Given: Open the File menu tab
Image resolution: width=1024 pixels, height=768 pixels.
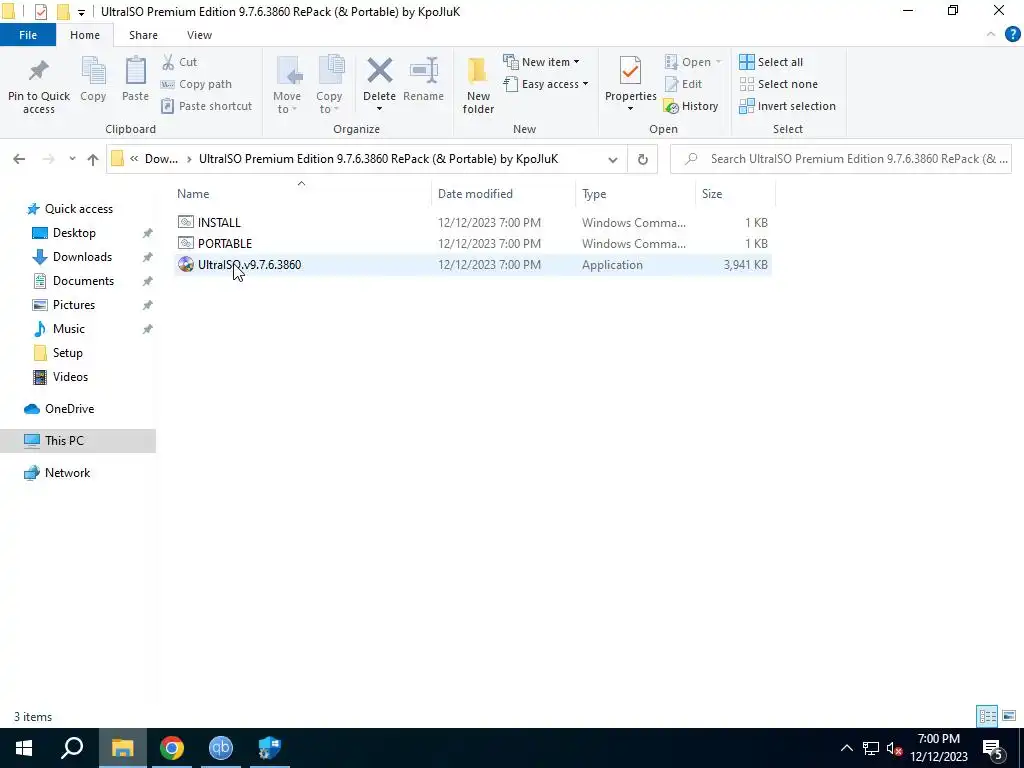Looking at the screenshot, I should click(27, 35).
